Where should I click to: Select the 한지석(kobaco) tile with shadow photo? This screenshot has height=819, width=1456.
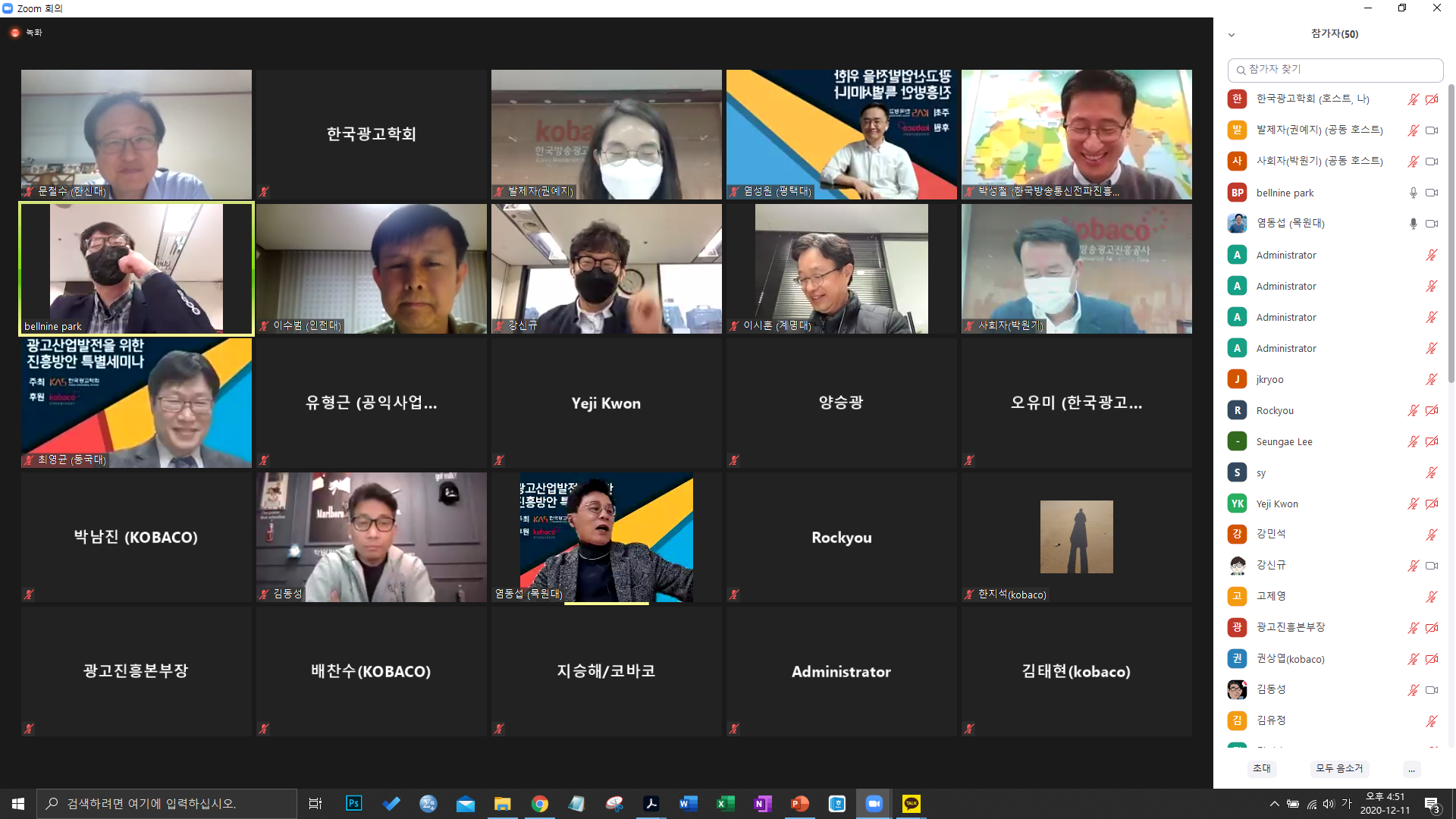coord(1077,537)
